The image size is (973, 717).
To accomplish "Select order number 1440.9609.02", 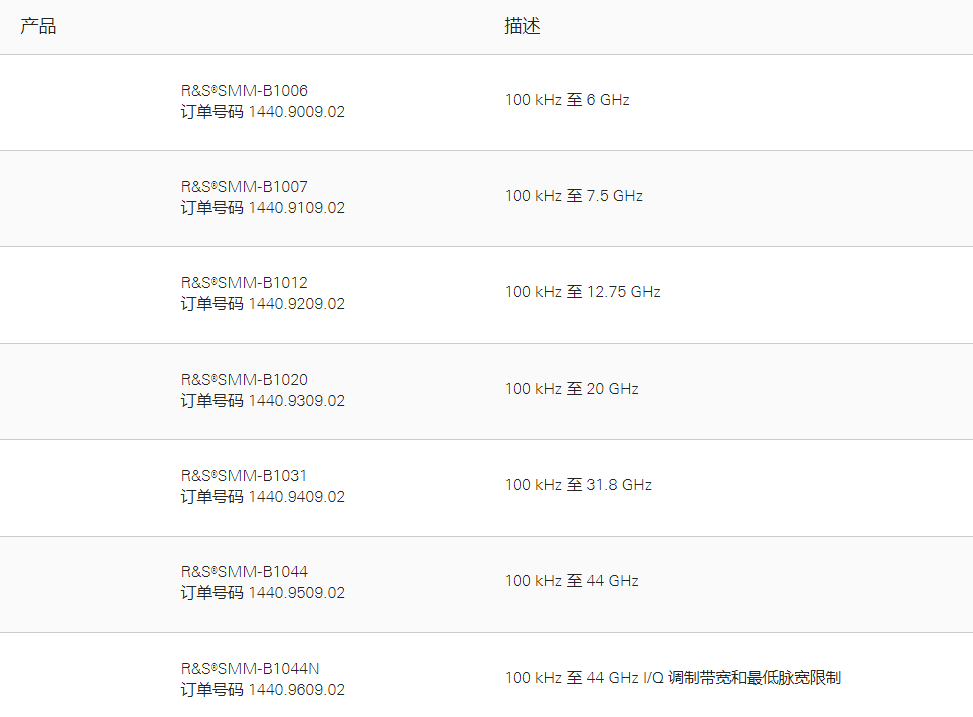I will tap(296, 690).
